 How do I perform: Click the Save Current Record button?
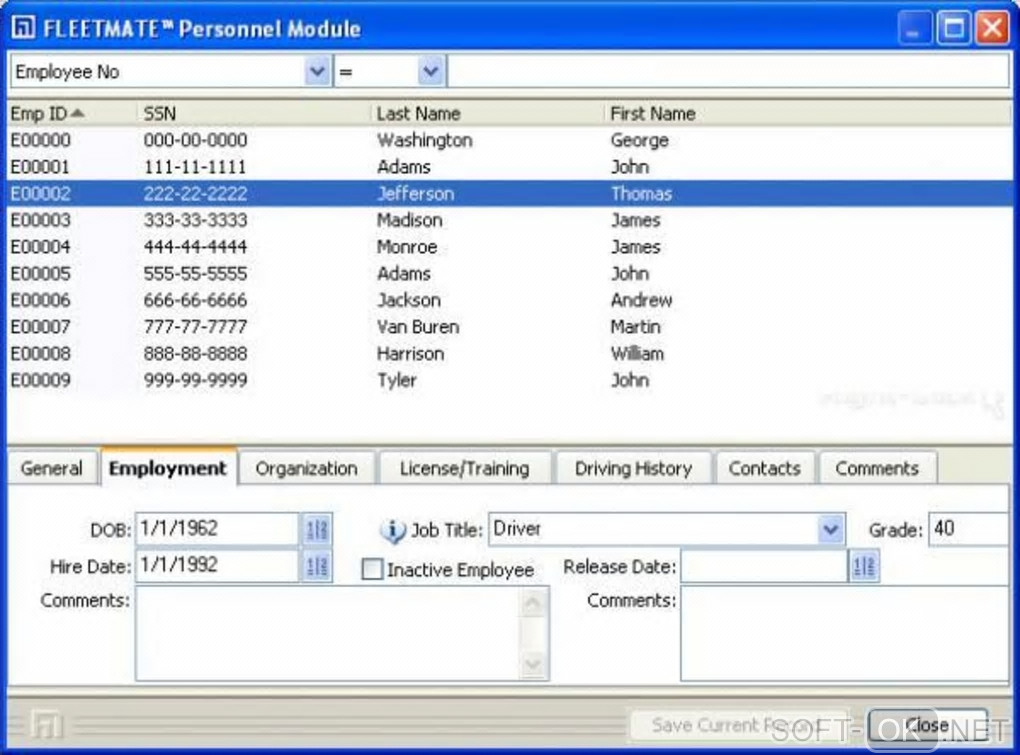point(739,725)
